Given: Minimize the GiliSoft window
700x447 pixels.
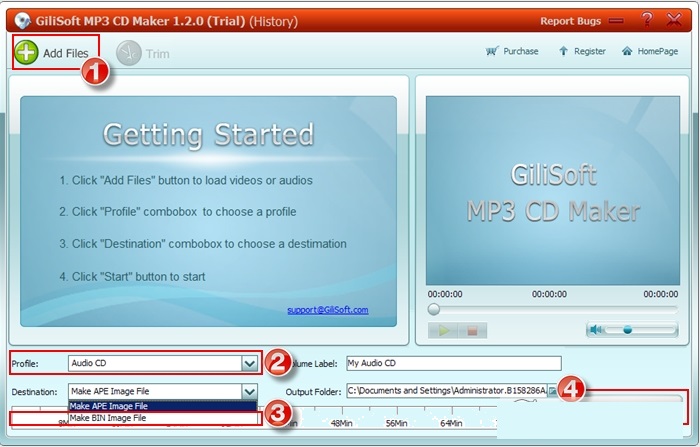Looking at the screenshot, I should click(616, 21).
